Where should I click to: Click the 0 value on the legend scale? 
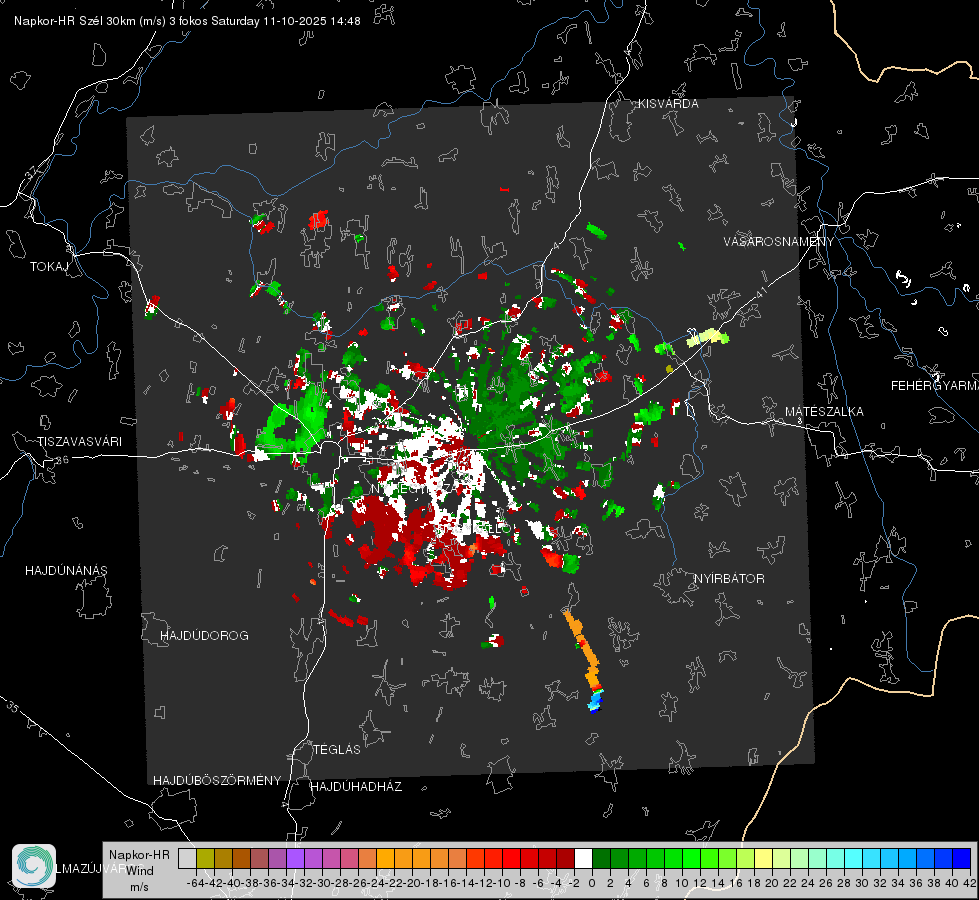(592, 883)
